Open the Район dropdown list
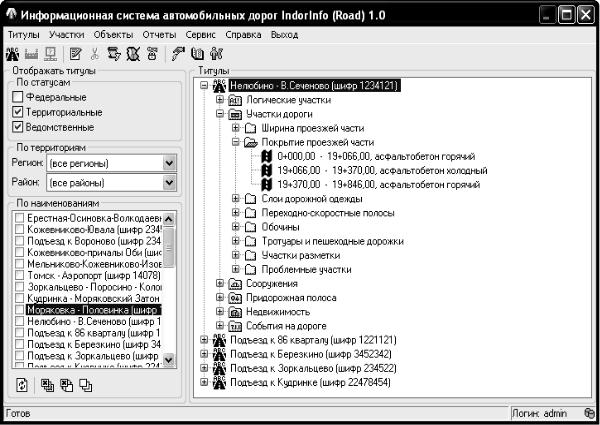The image size is (600, 425). (x=167, y=183)
